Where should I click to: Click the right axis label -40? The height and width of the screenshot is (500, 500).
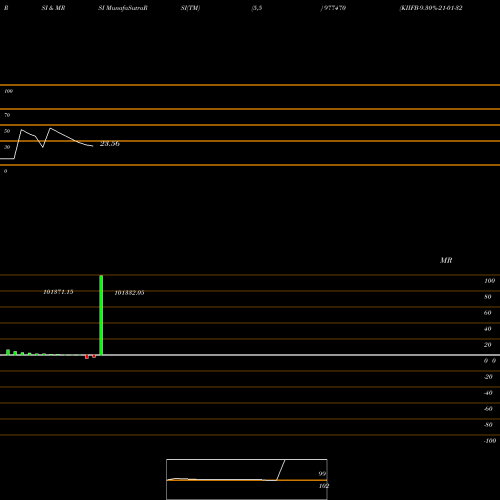[488, 393]
